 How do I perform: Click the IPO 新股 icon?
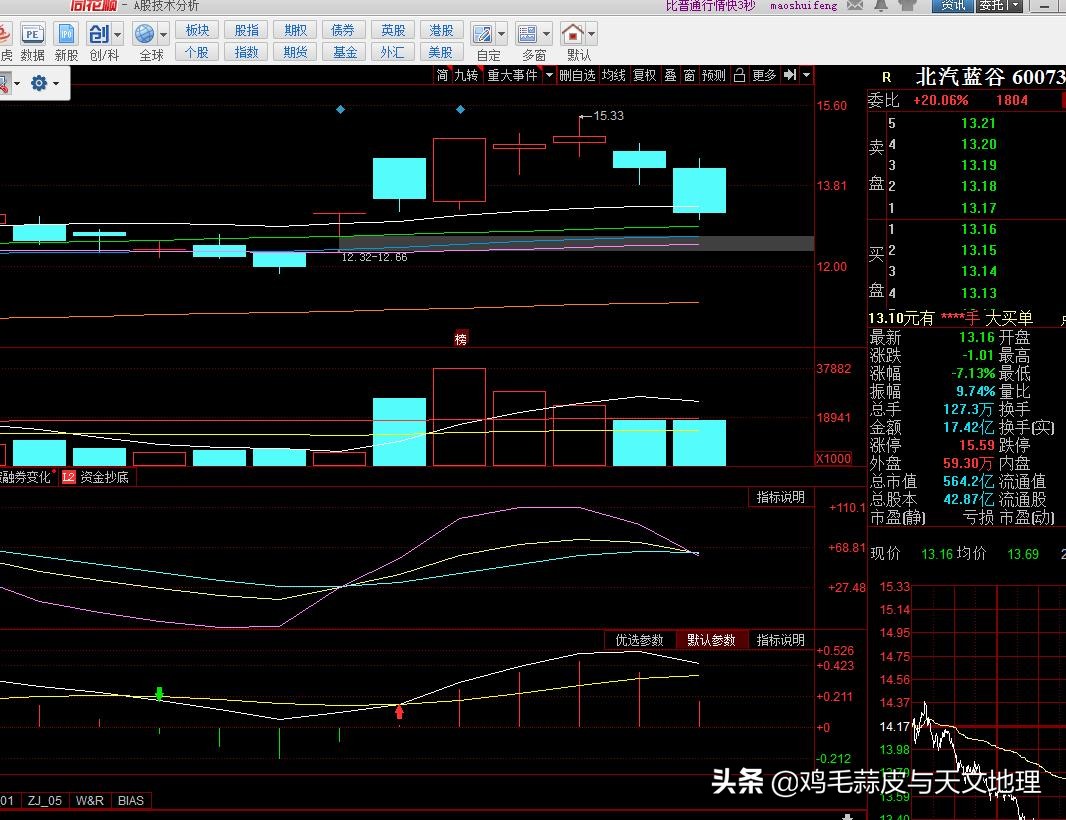(66, 34)
